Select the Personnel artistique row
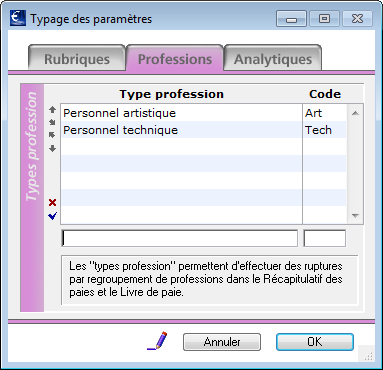The image size is (383, 370). coord(204,113)
